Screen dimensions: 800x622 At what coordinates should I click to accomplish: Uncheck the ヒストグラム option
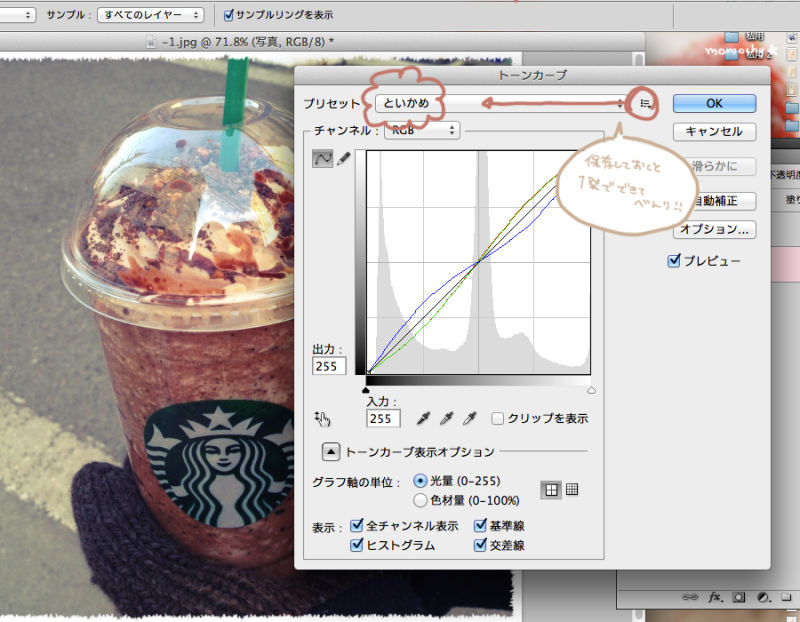click(x=357, y=545)
